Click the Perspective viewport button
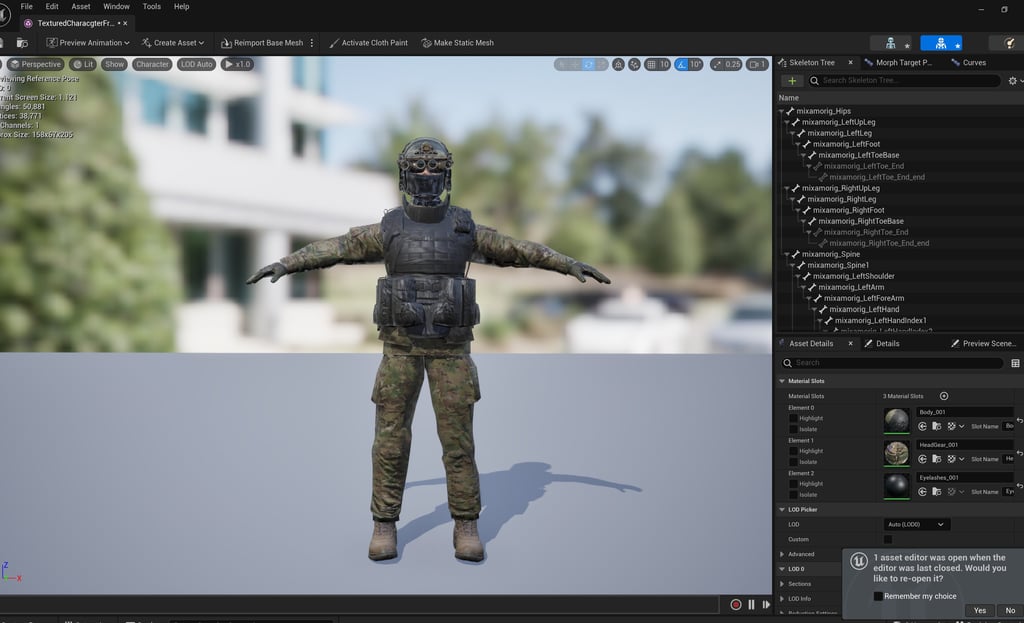 coord(35,64)
